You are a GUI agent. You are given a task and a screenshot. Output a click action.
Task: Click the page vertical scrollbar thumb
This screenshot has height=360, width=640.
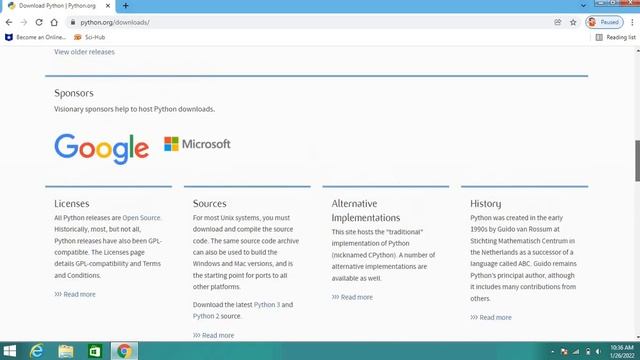(x=637, y=161)
